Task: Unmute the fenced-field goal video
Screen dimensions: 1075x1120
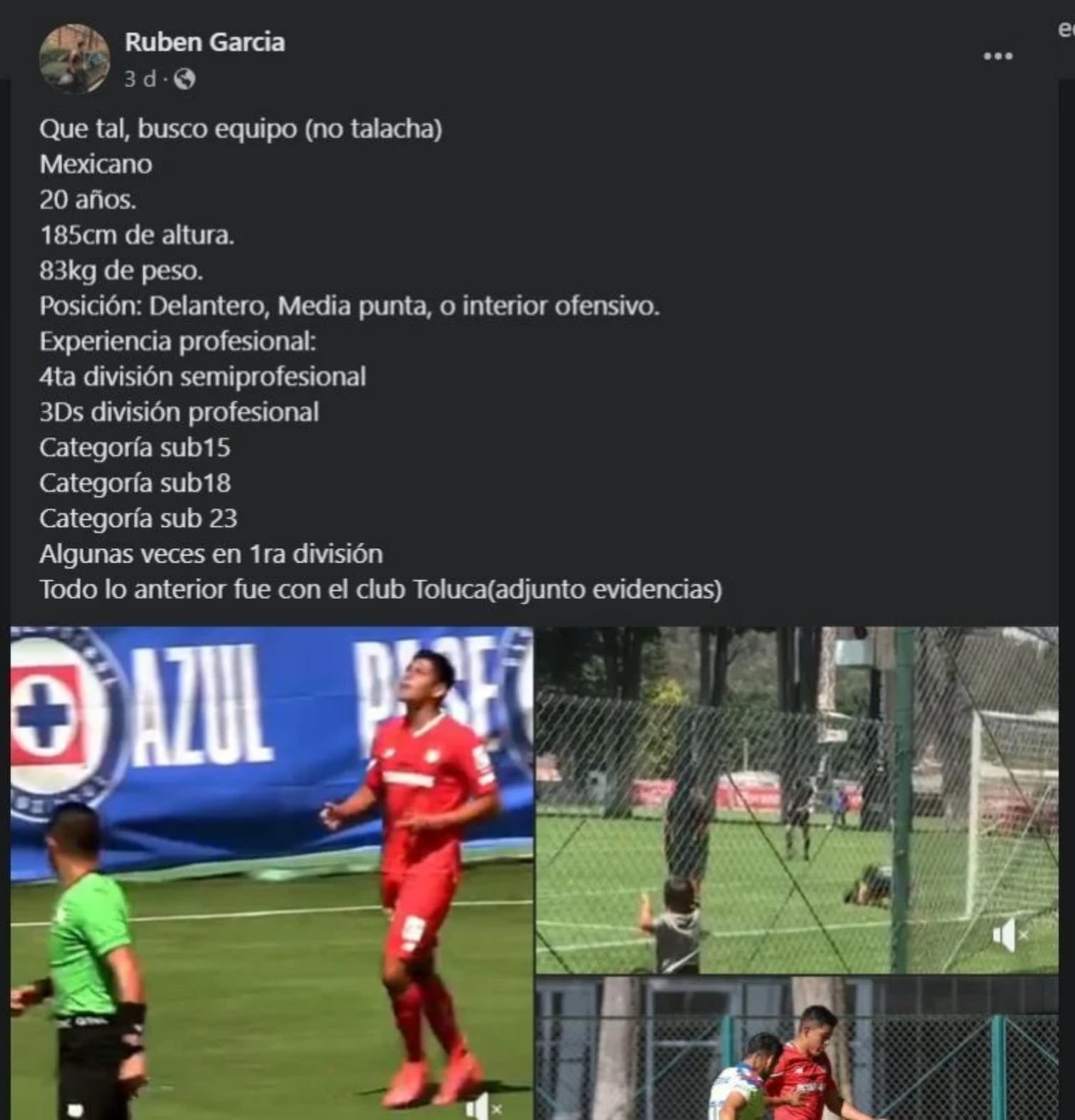Action: click(1010, 935)
